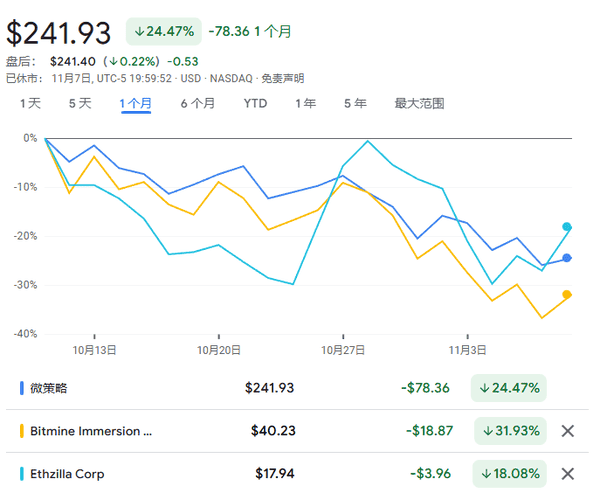
Task: Click the selected 1个月 tab
Action: click(136, 103)
